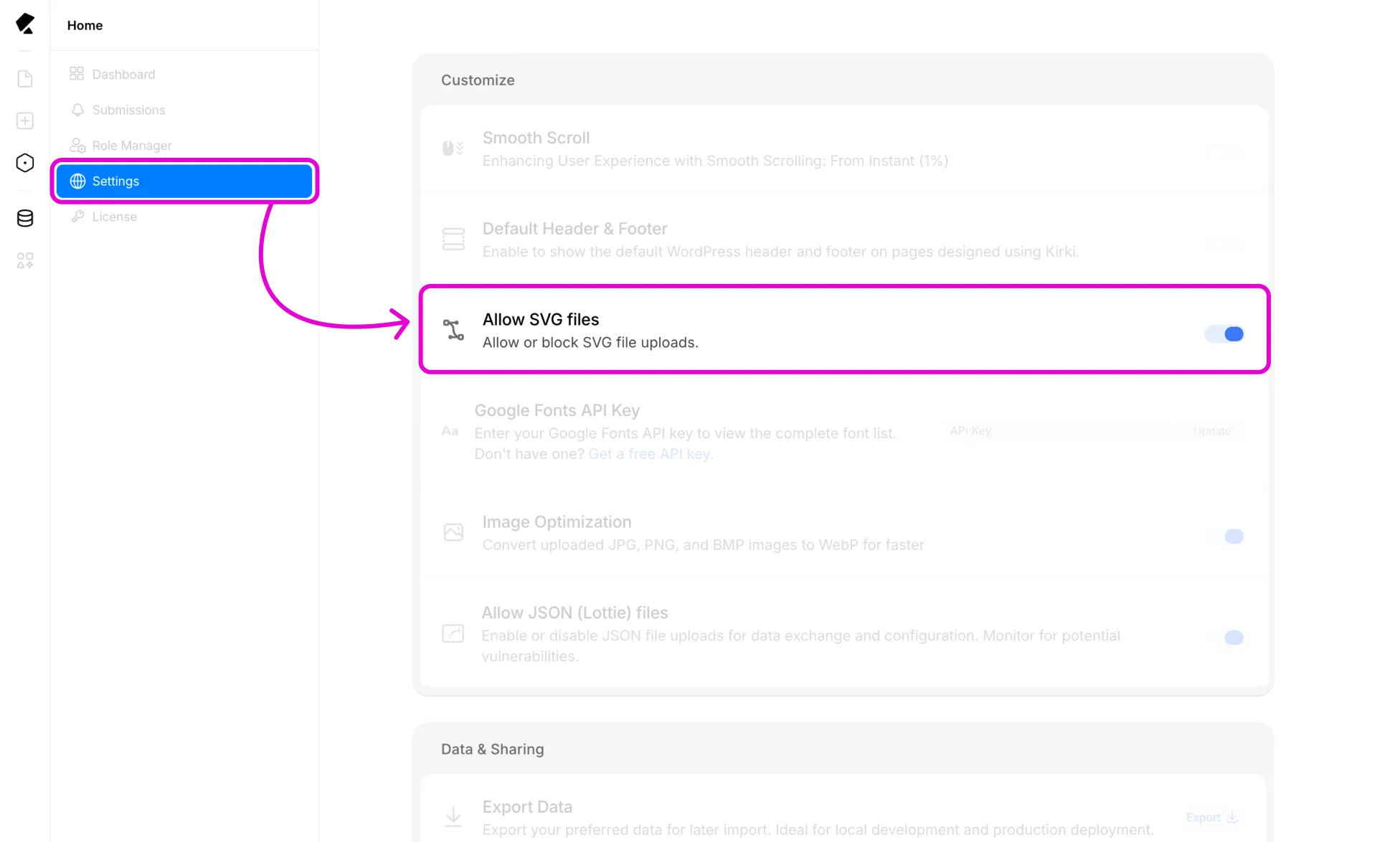
Task: Click the Export button
Action: pyautogui.click(x=1212, y=818)
